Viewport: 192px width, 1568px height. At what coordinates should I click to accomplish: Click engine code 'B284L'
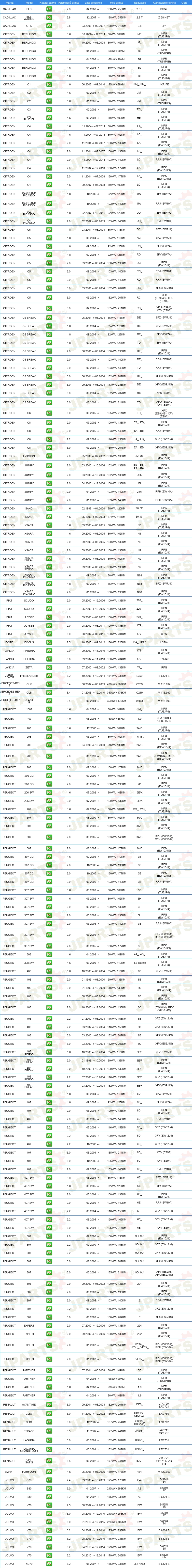click(164, 9)
